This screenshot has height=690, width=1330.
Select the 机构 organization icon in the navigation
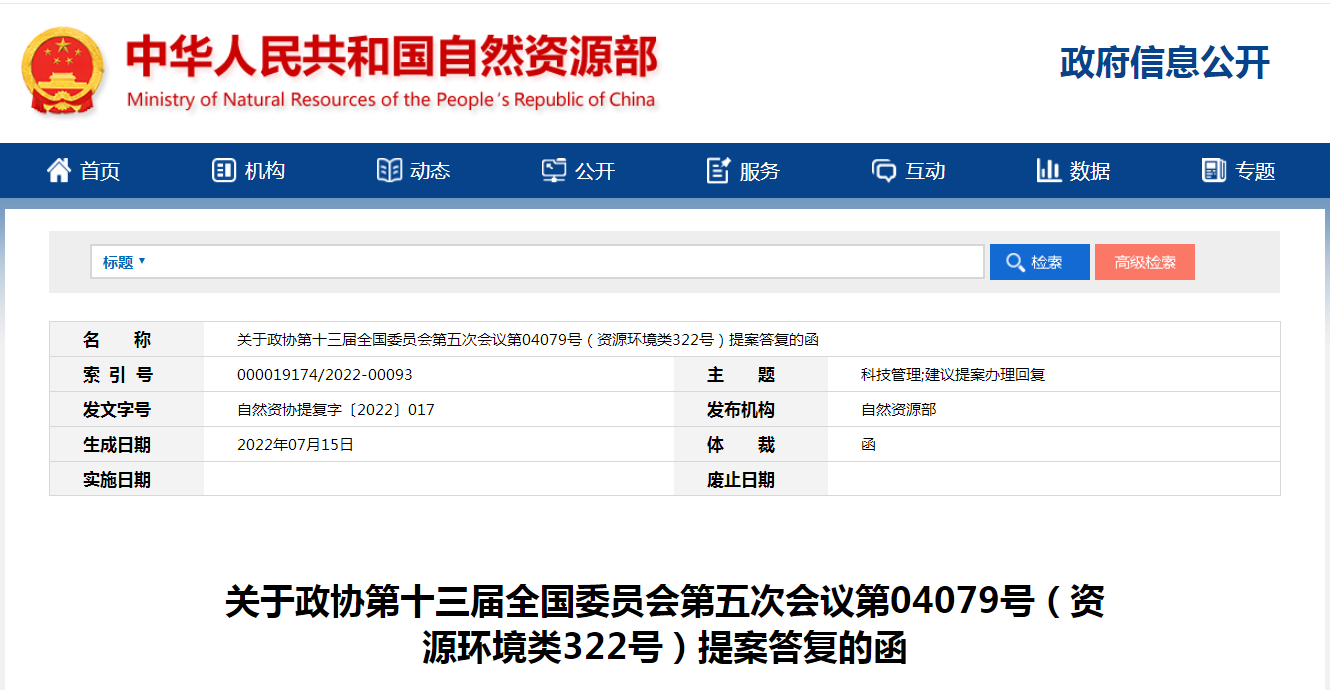(x=222, y=170)
